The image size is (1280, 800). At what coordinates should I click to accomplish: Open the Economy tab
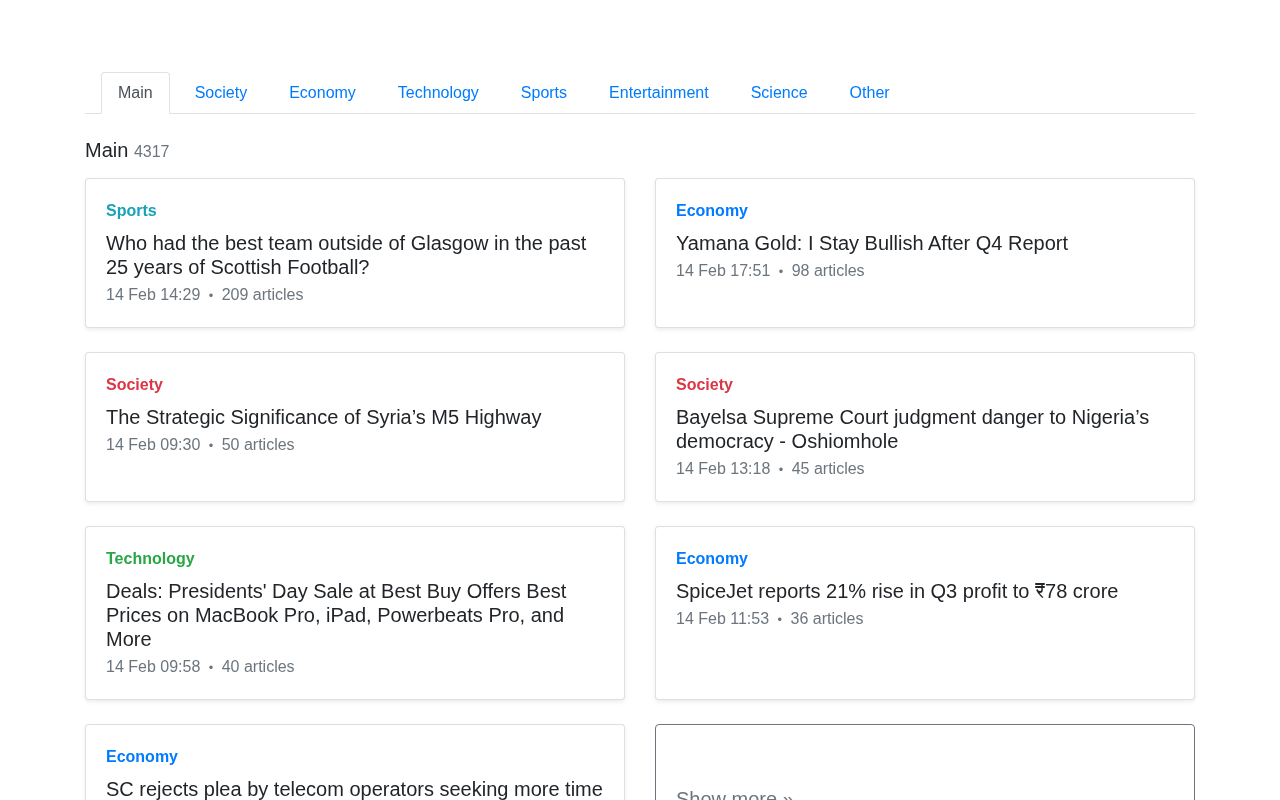(322, 93)
